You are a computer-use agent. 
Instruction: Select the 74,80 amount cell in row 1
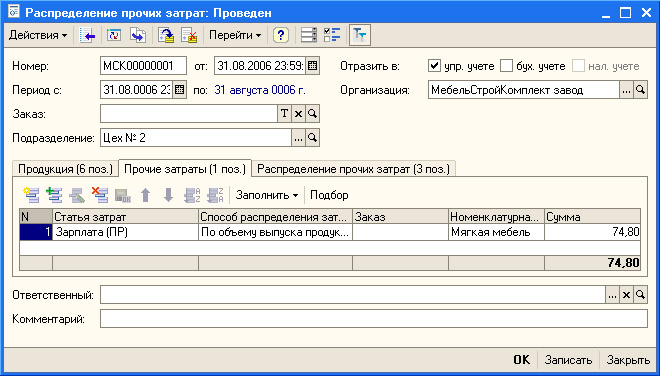pos(592,232)
